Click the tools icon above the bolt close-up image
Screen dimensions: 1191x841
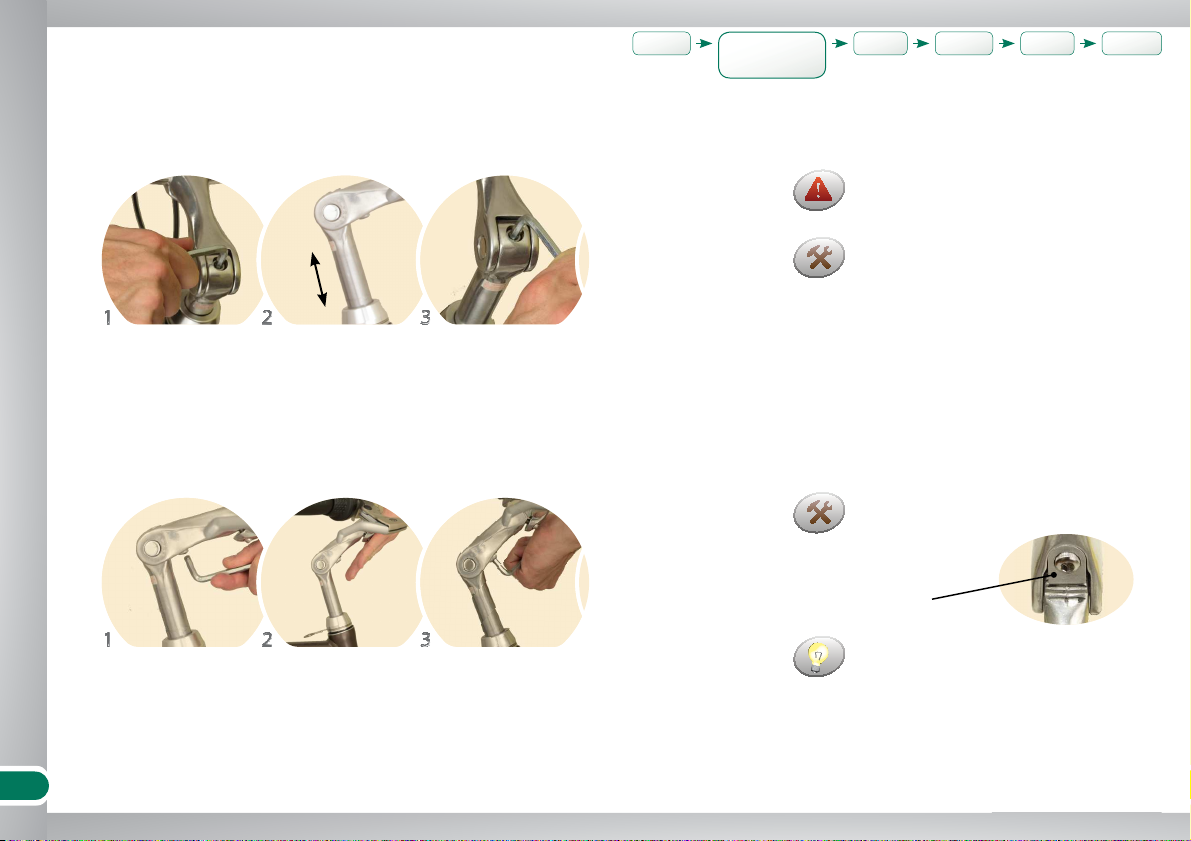pyautogui.click(x=819, y=513)
